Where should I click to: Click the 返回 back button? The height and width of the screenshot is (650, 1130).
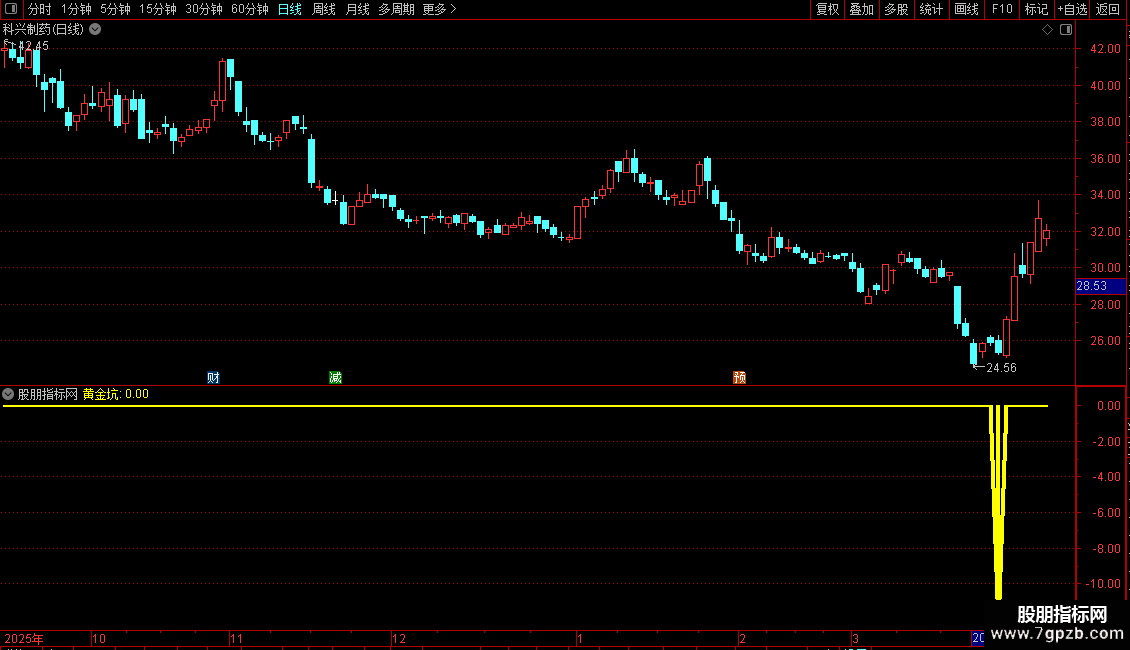coord(1108,9)
